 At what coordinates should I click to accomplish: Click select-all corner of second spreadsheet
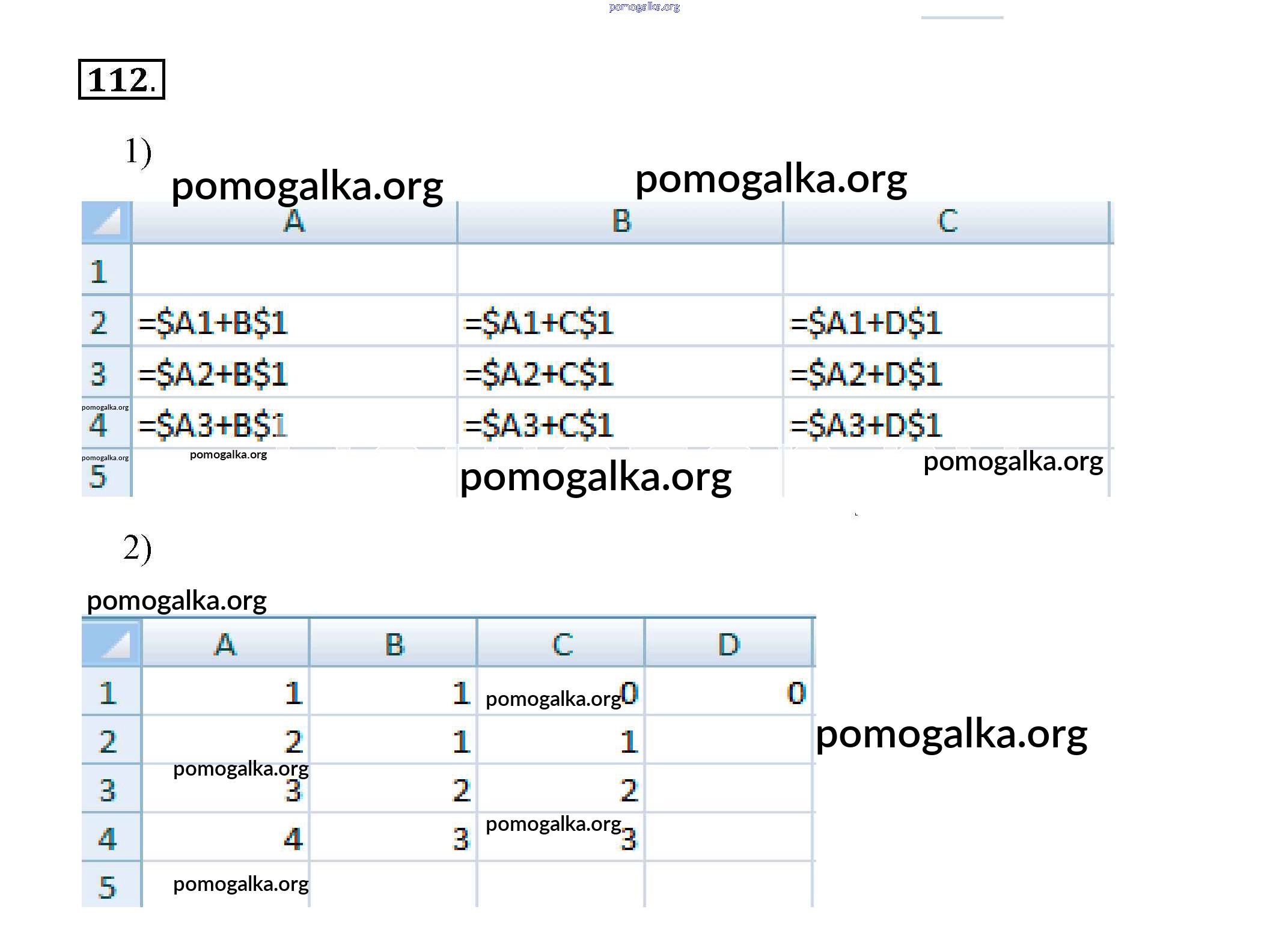tap(112, 644)
